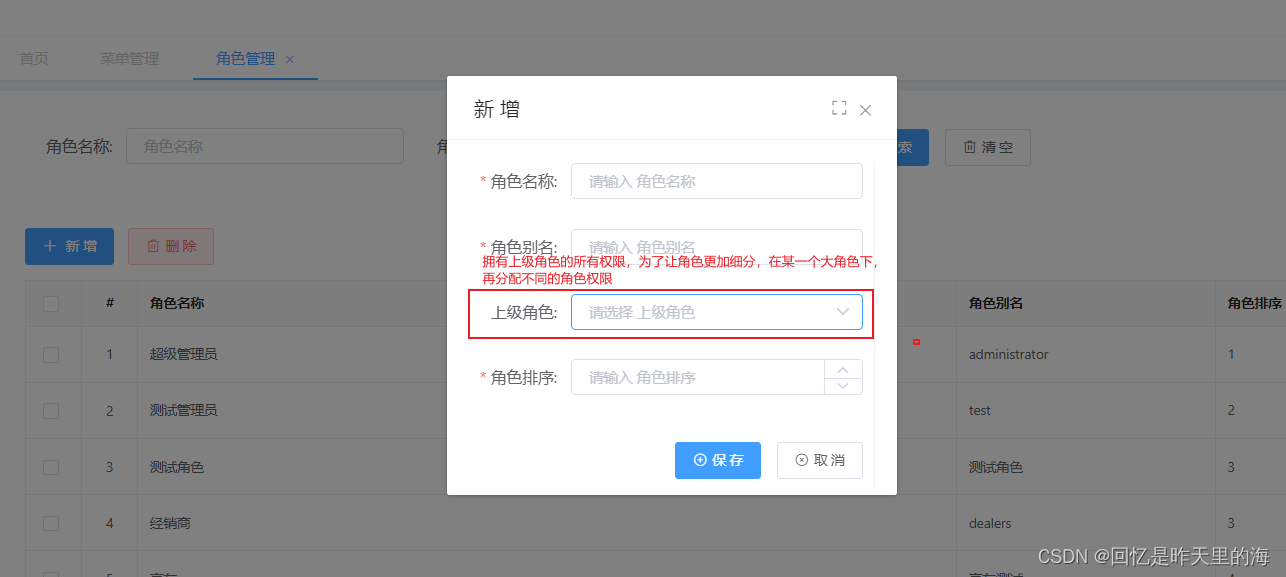
Task: Check the 测试角色 row checkbox
Action: [51, 467]
